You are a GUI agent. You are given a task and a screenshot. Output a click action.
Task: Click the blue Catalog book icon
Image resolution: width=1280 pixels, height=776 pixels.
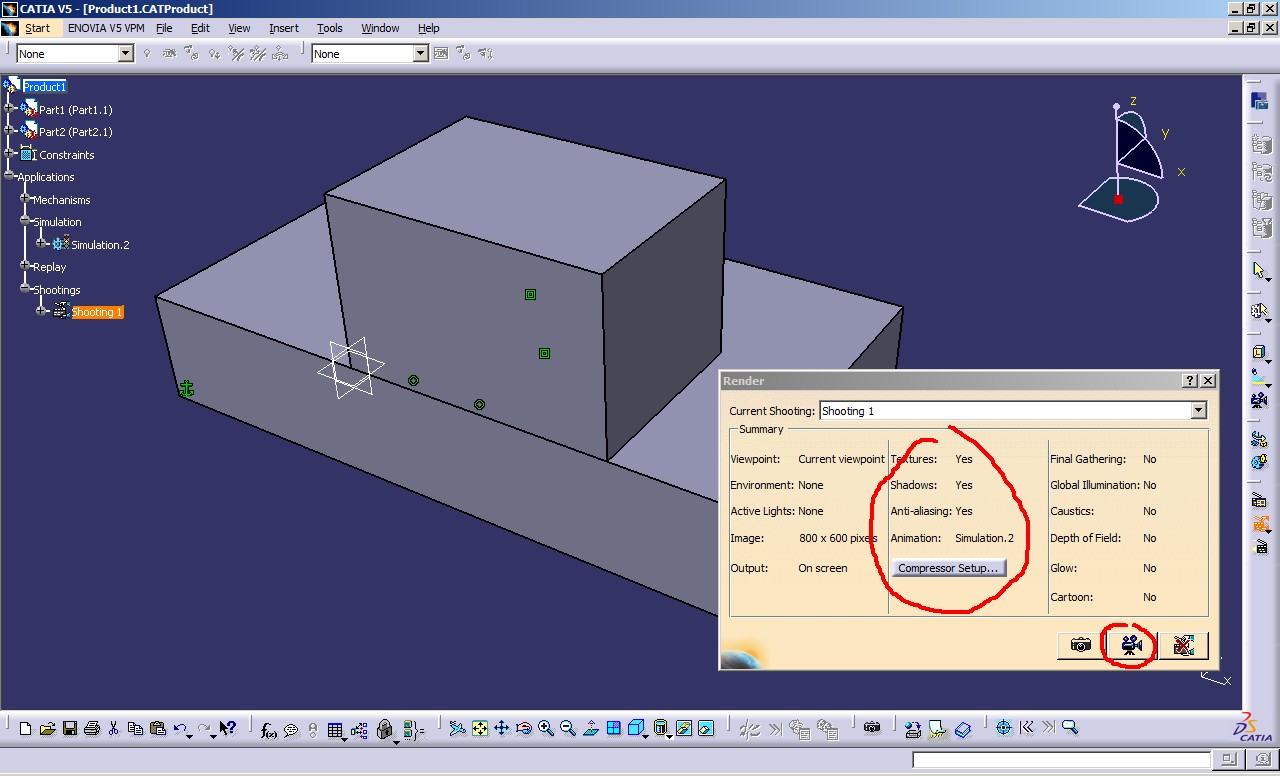point(963,729)
